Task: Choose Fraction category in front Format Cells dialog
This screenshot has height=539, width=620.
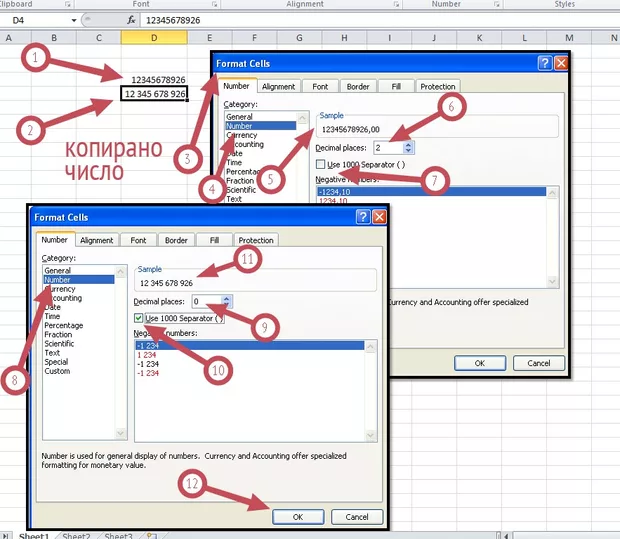Action: click(x=58, y=334)
